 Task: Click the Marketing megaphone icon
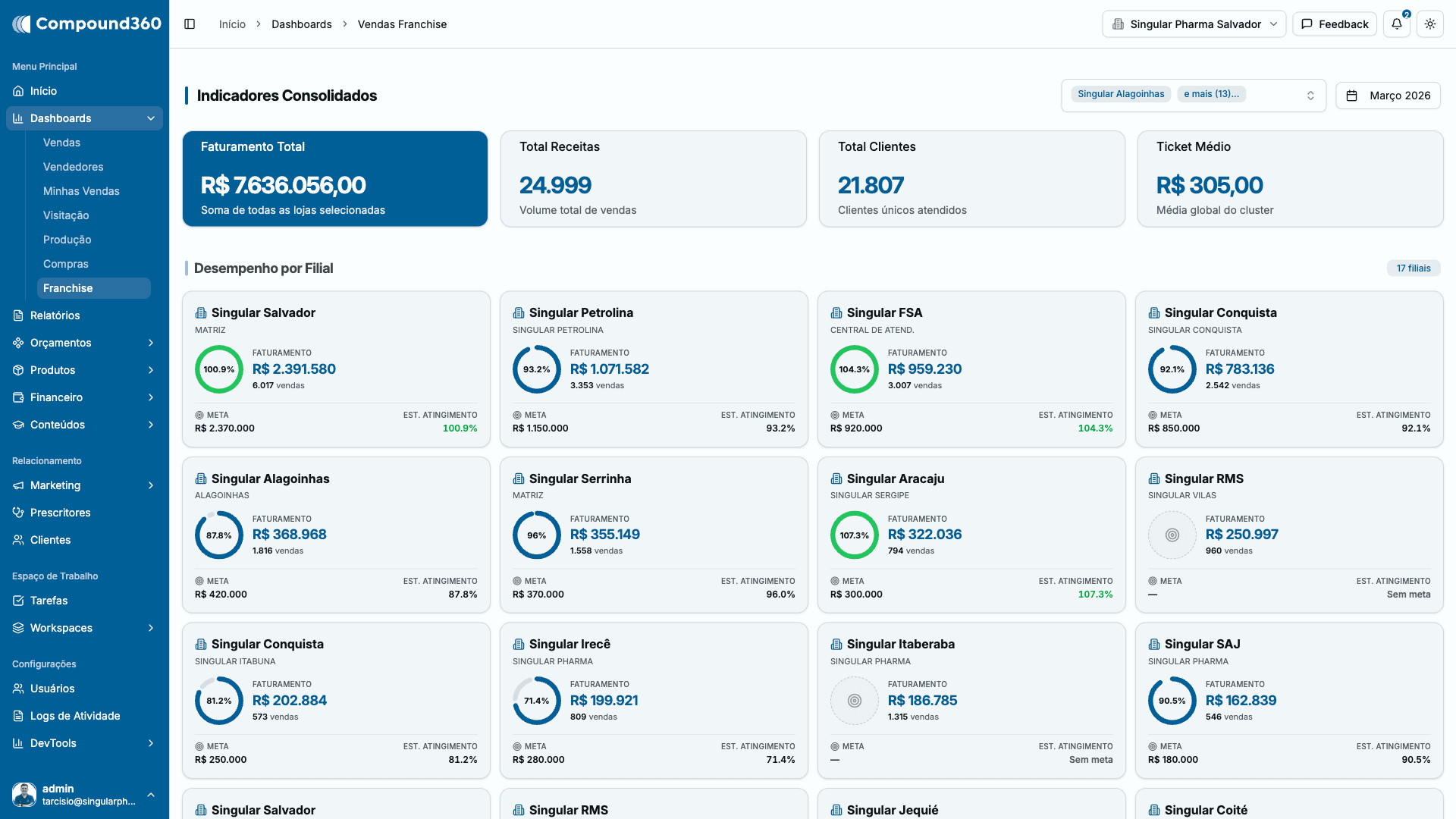pos(18,485)
